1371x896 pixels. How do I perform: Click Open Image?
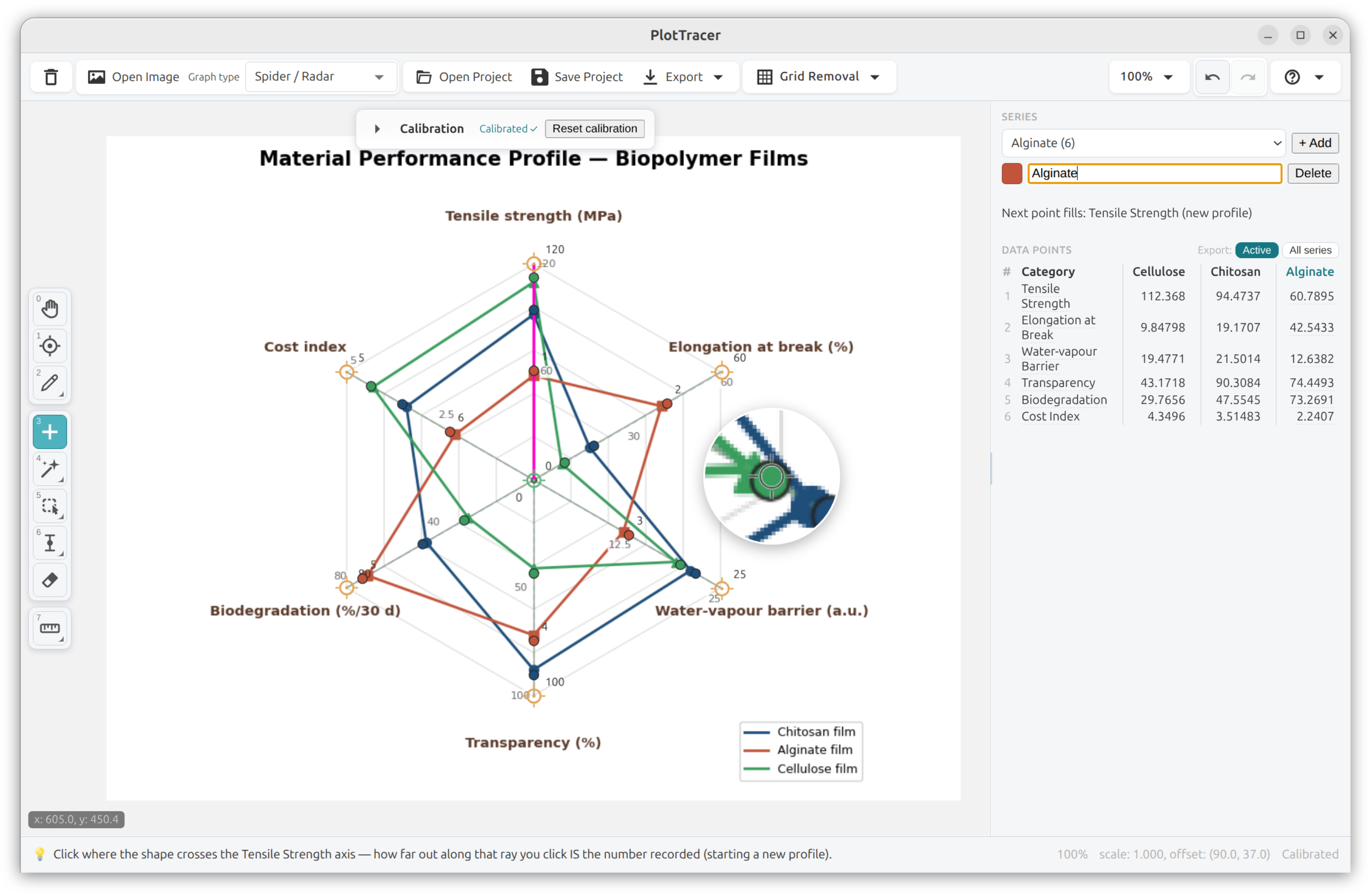click(x=134, y=76)
